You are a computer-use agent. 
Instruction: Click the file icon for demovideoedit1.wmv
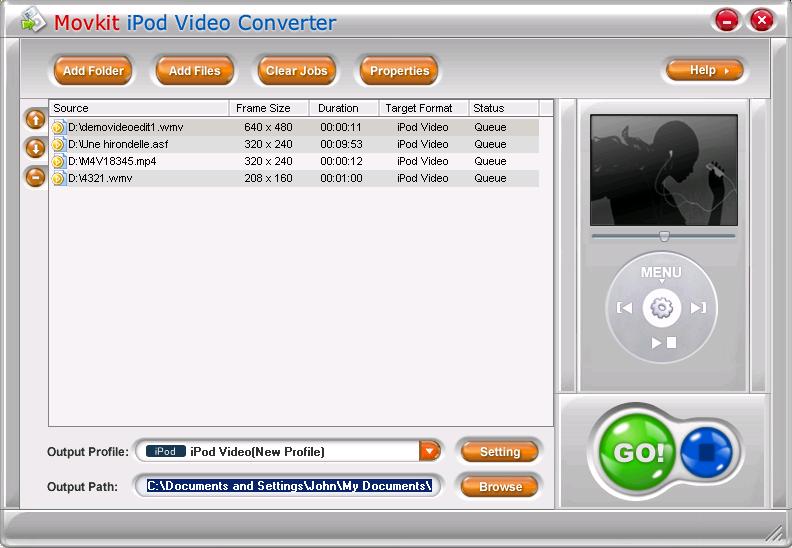pos(59,127)
